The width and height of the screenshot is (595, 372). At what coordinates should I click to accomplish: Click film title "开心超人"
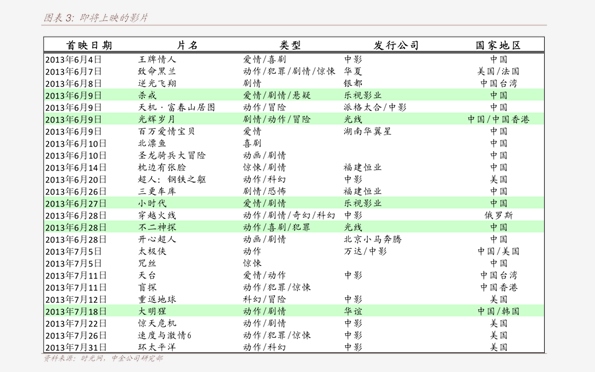[157, 240]
